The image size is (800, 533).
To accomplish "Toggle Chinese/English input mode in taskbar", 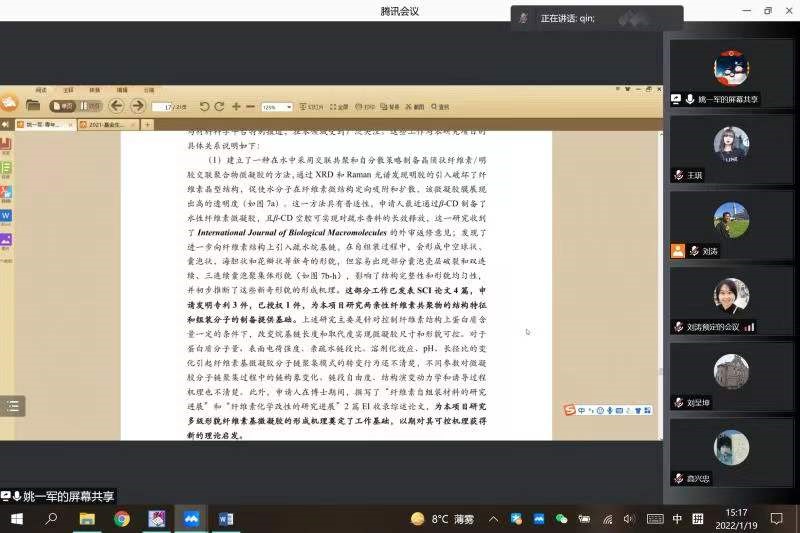I will coord(677,519).
